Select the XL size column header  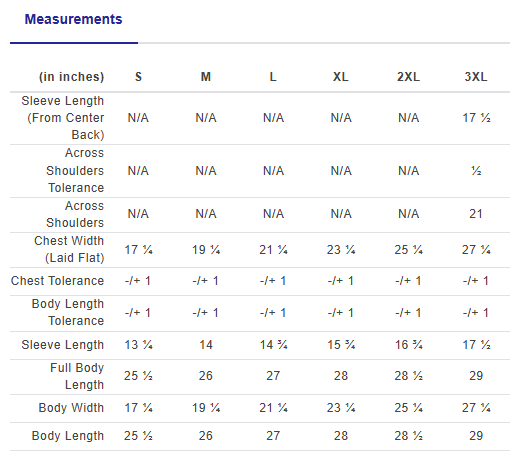[341, 77]
